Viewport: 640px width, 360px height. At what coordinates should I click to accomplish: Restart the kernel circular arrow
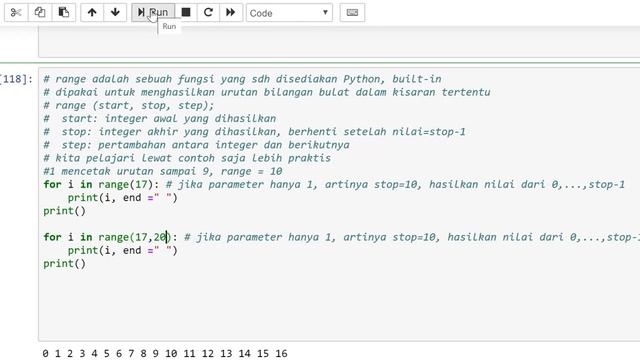[208, 12]
